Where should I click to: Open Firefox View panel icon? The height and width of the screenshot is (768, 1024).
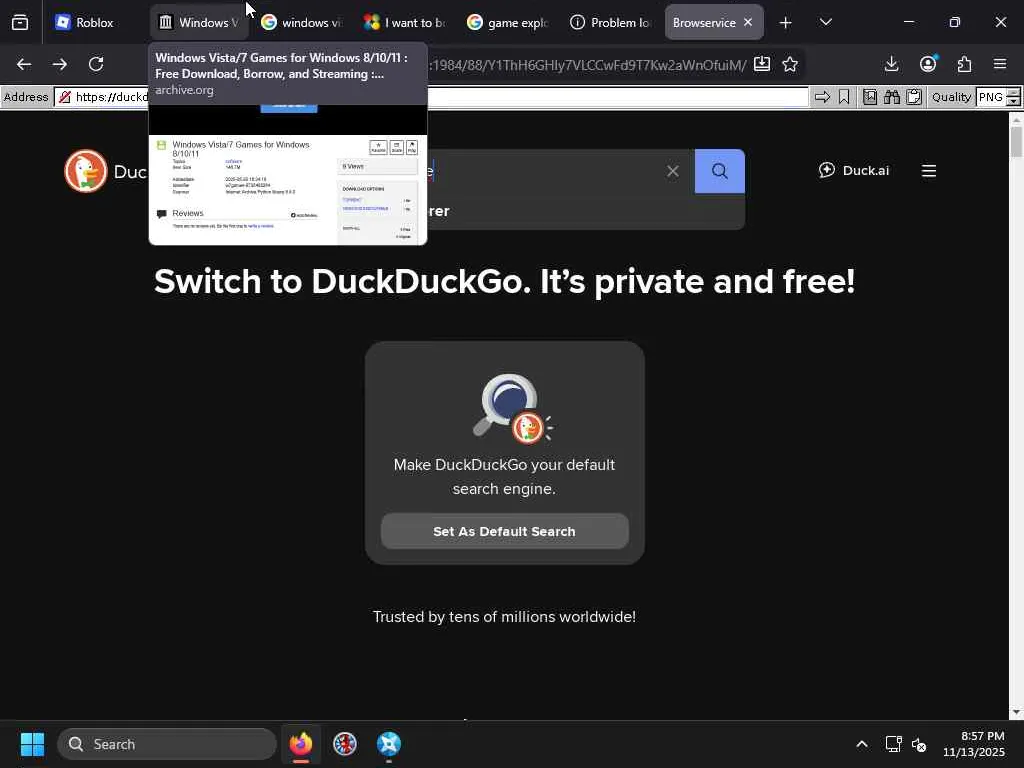(x=20, y=23)
